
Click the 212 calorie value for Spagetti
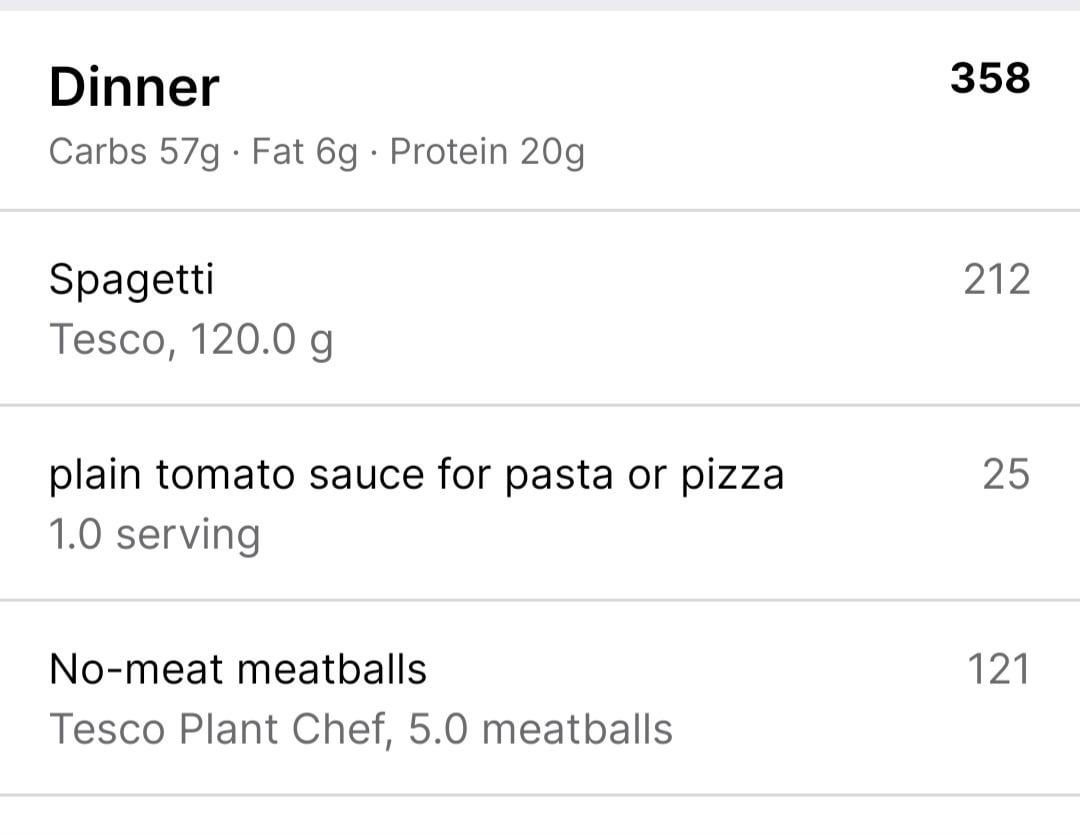tap(996, 280)
